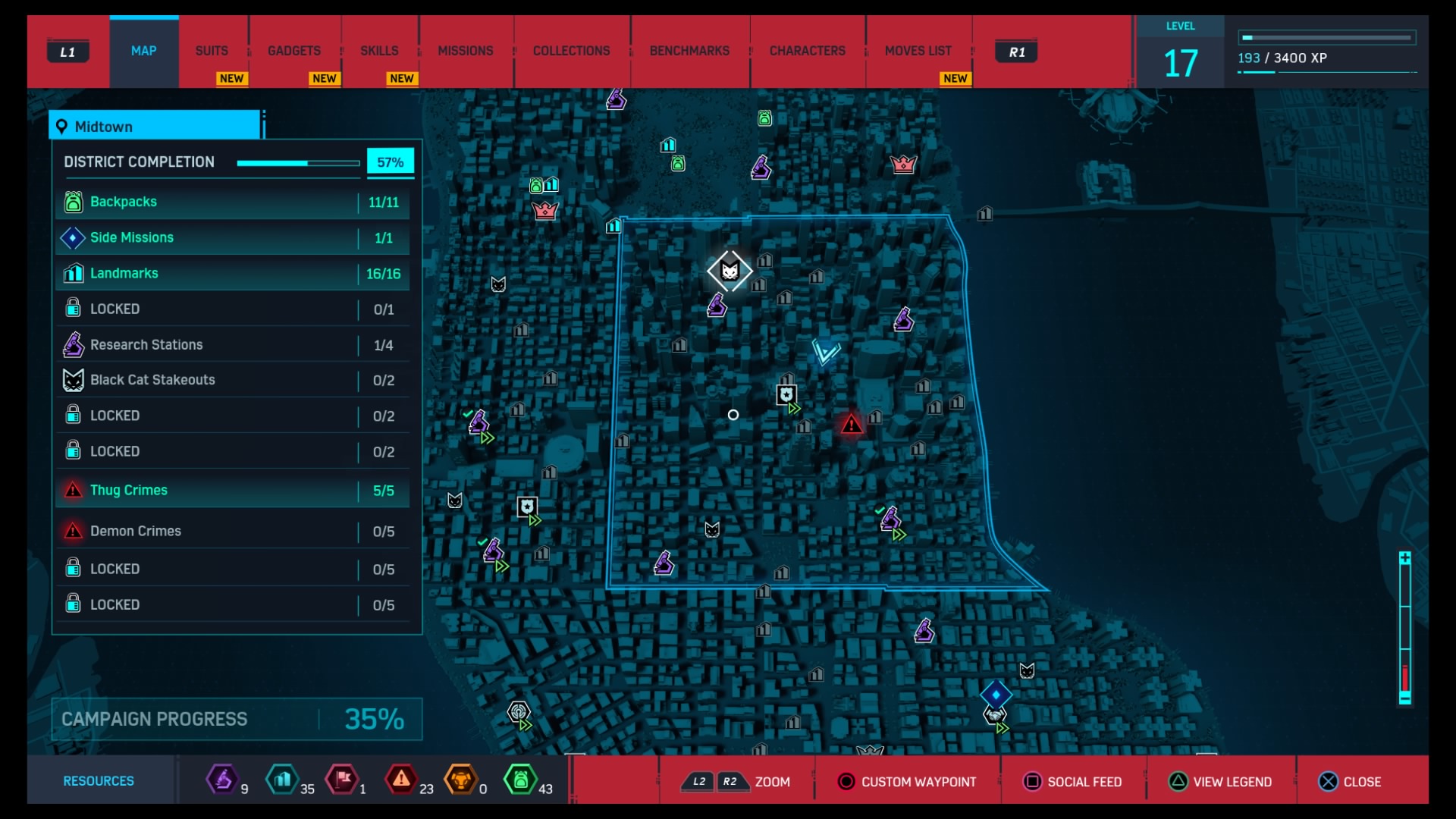Click the purple research token resource icon
Image resolution: width=1456 pixels, height=819 pixels.
[x=221, y=779]
